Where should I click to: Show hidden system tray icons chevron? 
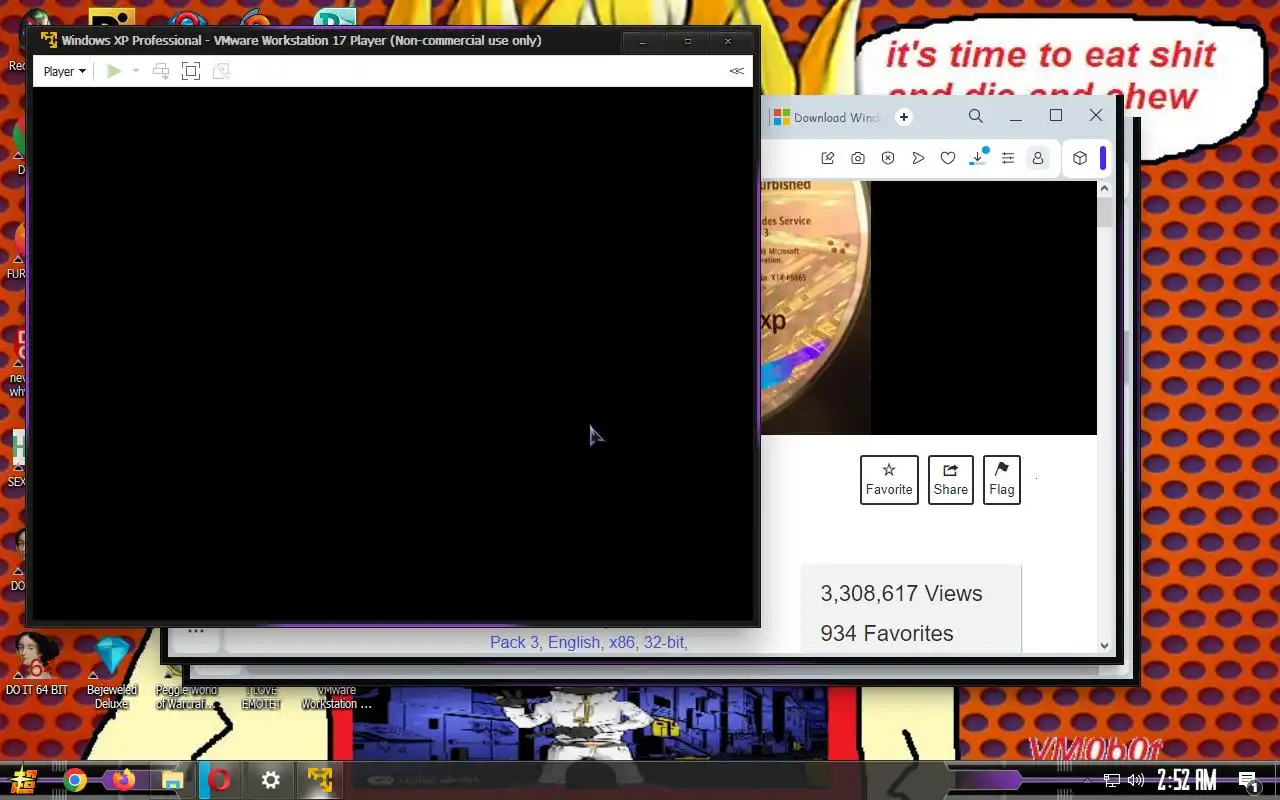tap(1088, 780)
